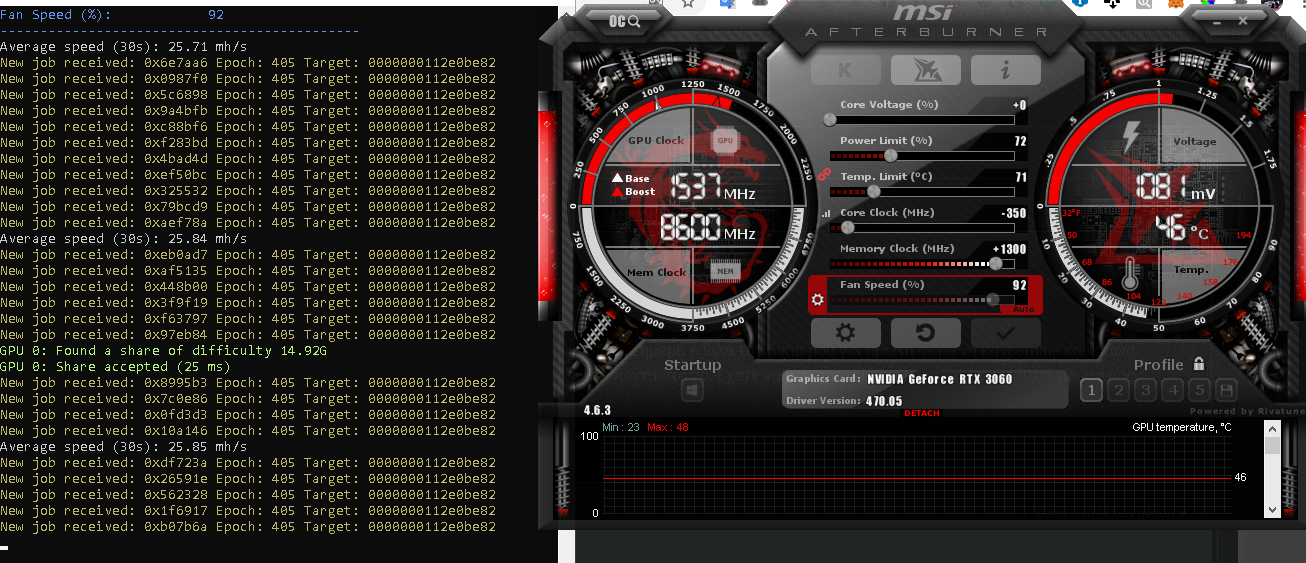
Task: Select profile slot 3
Action: [1146, 390]
